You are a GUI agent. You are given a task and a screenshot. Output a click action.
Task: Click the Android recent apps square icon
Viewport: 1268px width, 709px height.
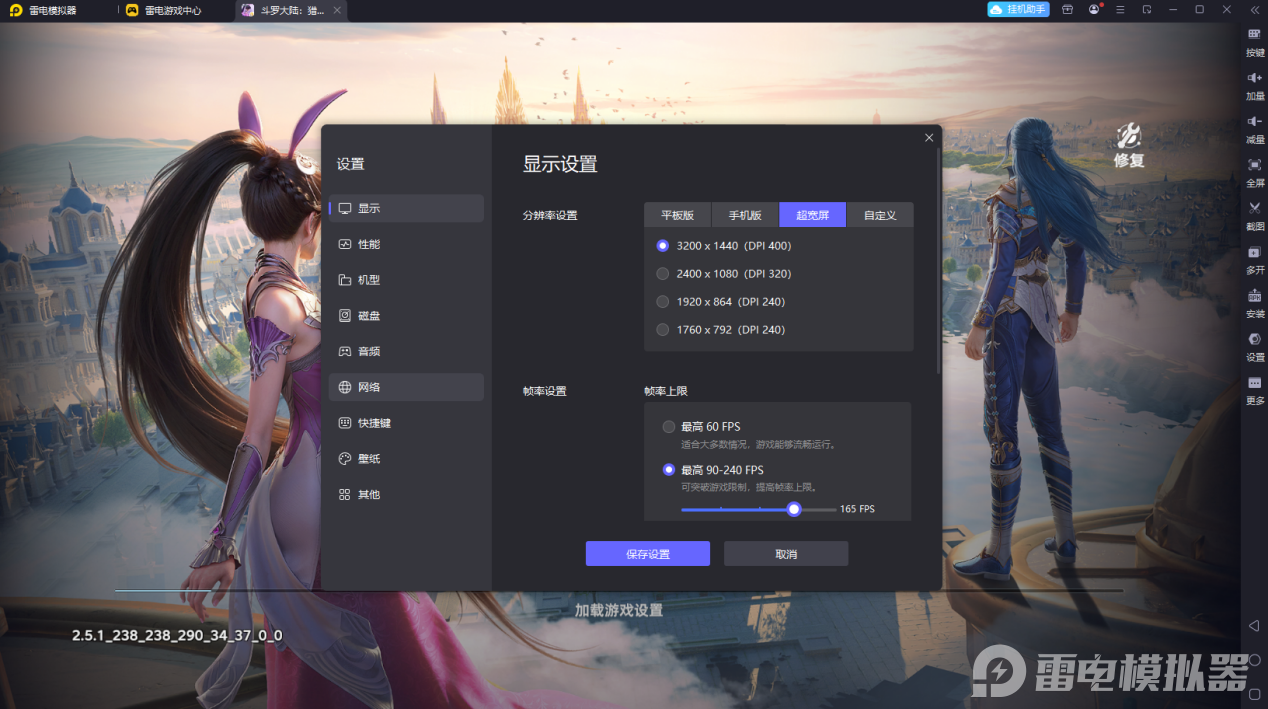click(x=1254, y=694)
